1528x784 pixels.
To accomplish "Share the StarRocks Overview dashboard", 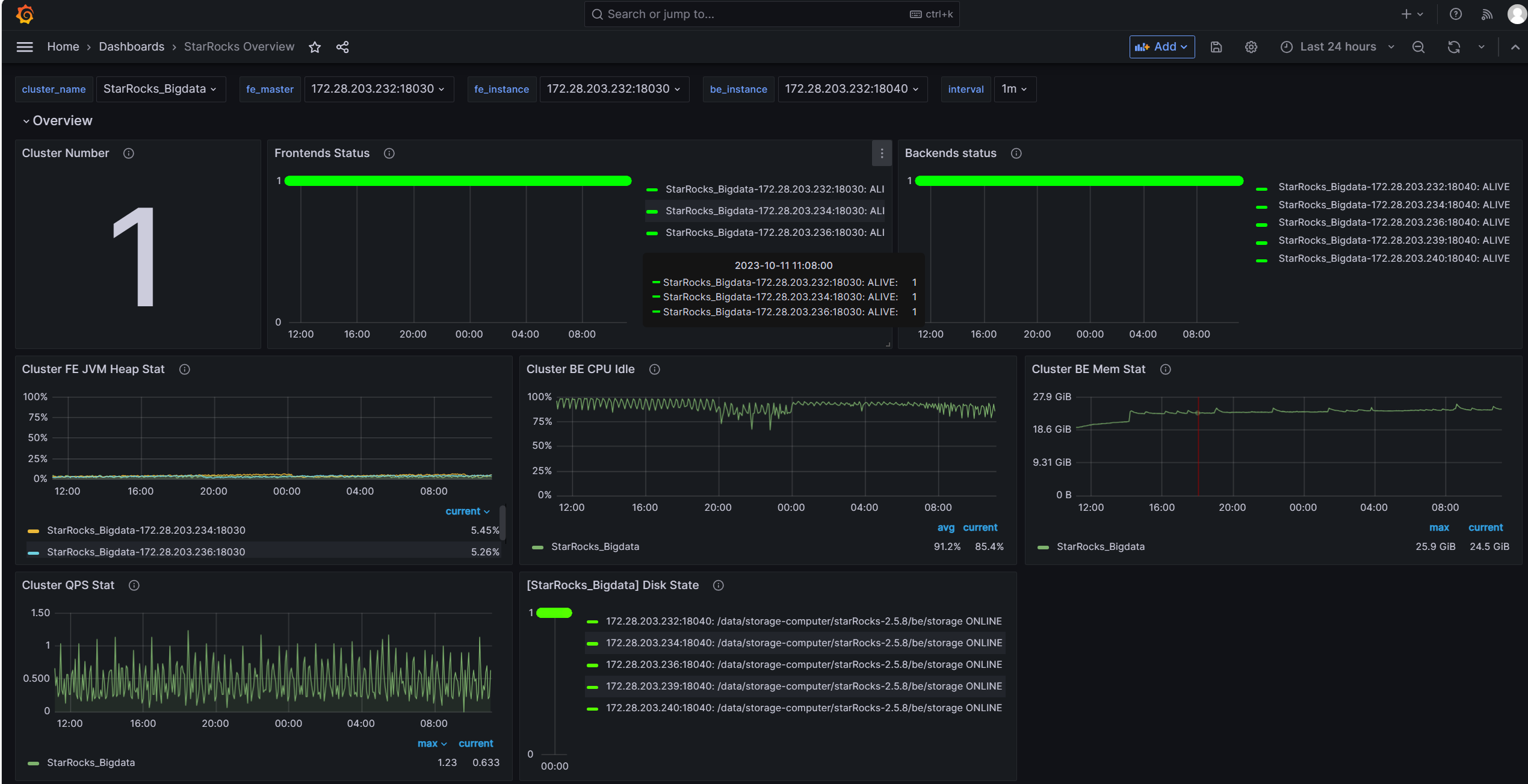I will [x=342, y=47].
